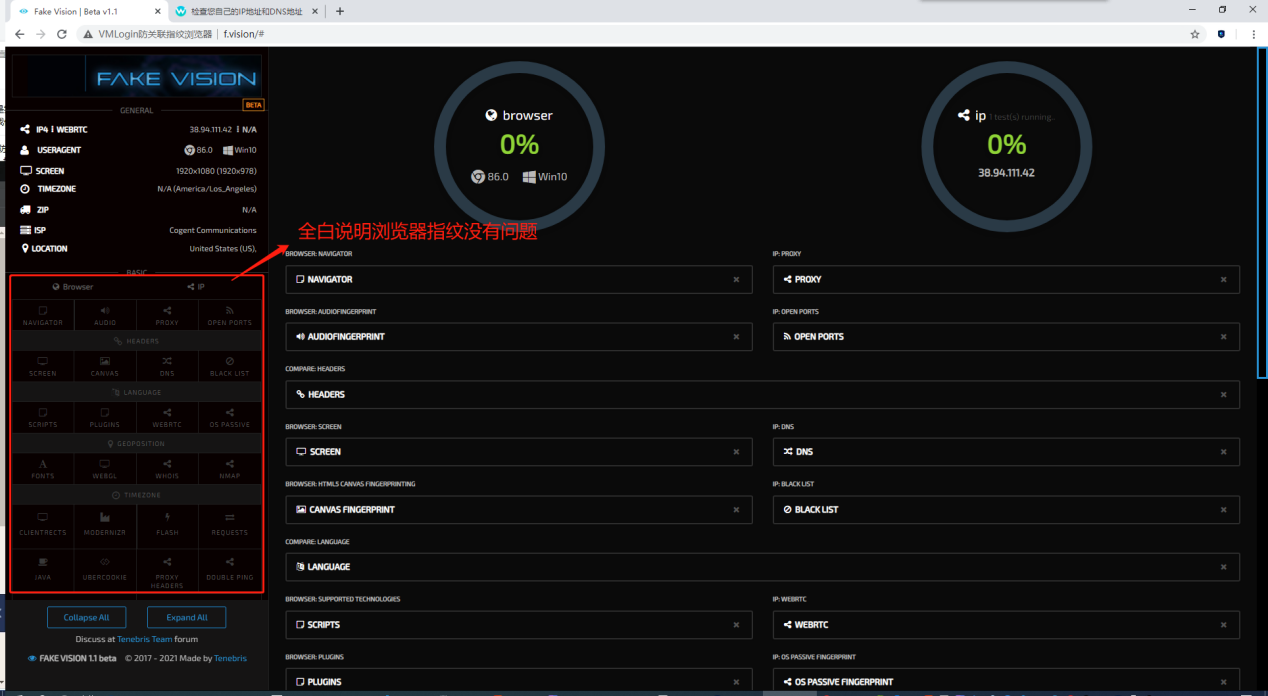Open a new browser tab
Screen dimensions: 1268x696
coord(340,11)
